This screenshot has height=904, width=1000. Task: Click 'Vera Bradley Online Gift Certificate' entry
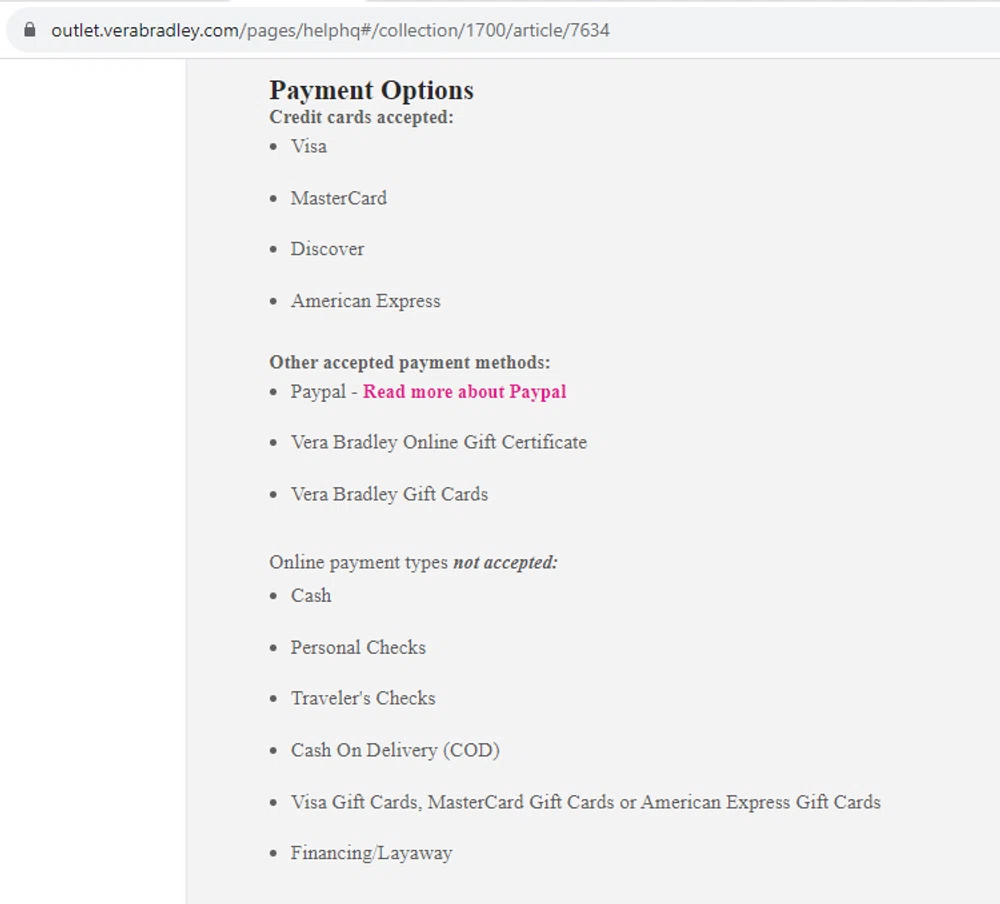[438, 442]
